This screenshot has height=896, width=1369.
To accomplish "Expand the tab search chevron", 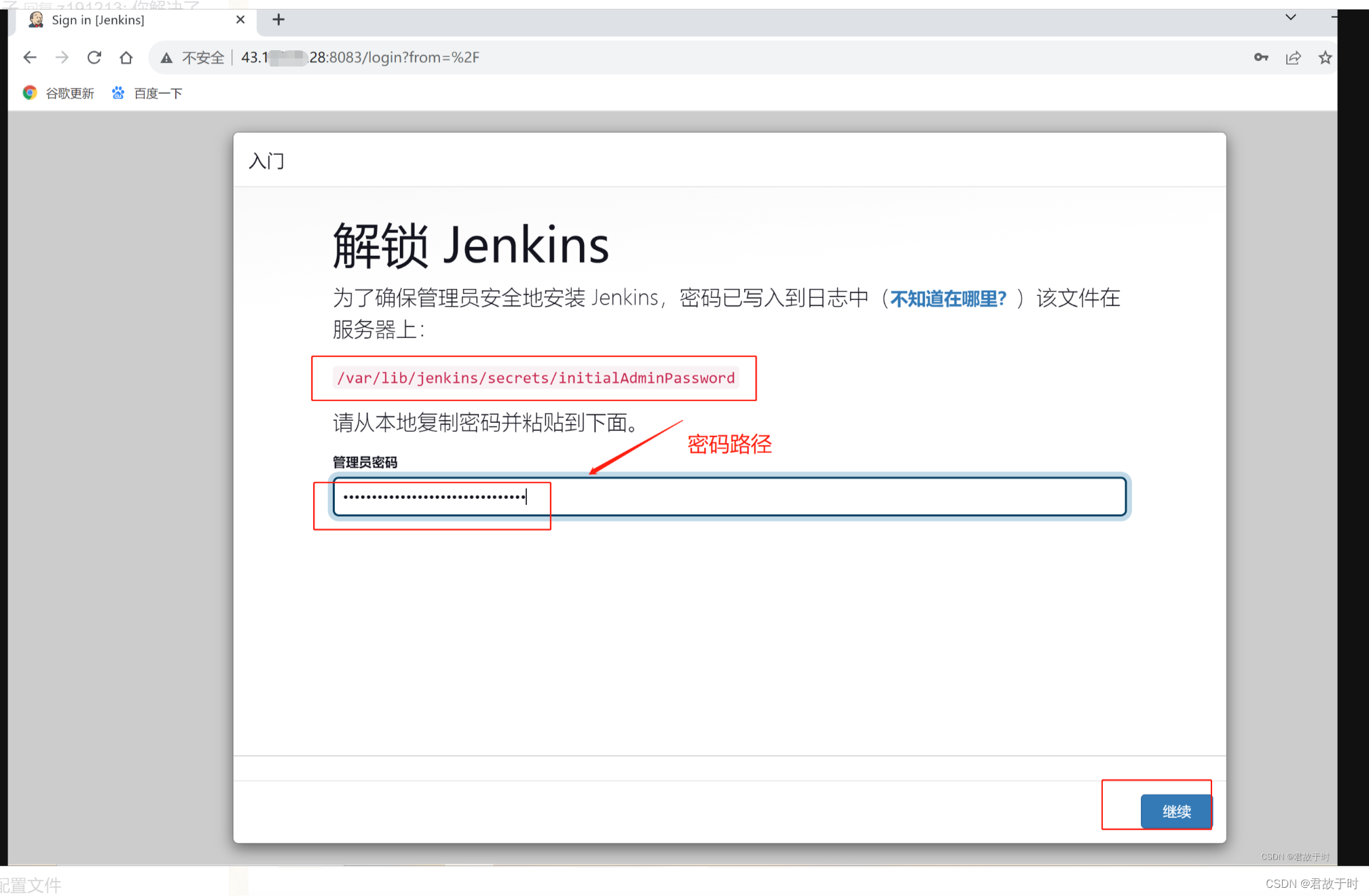I will pyautogui.click(x=1291, y=18).
